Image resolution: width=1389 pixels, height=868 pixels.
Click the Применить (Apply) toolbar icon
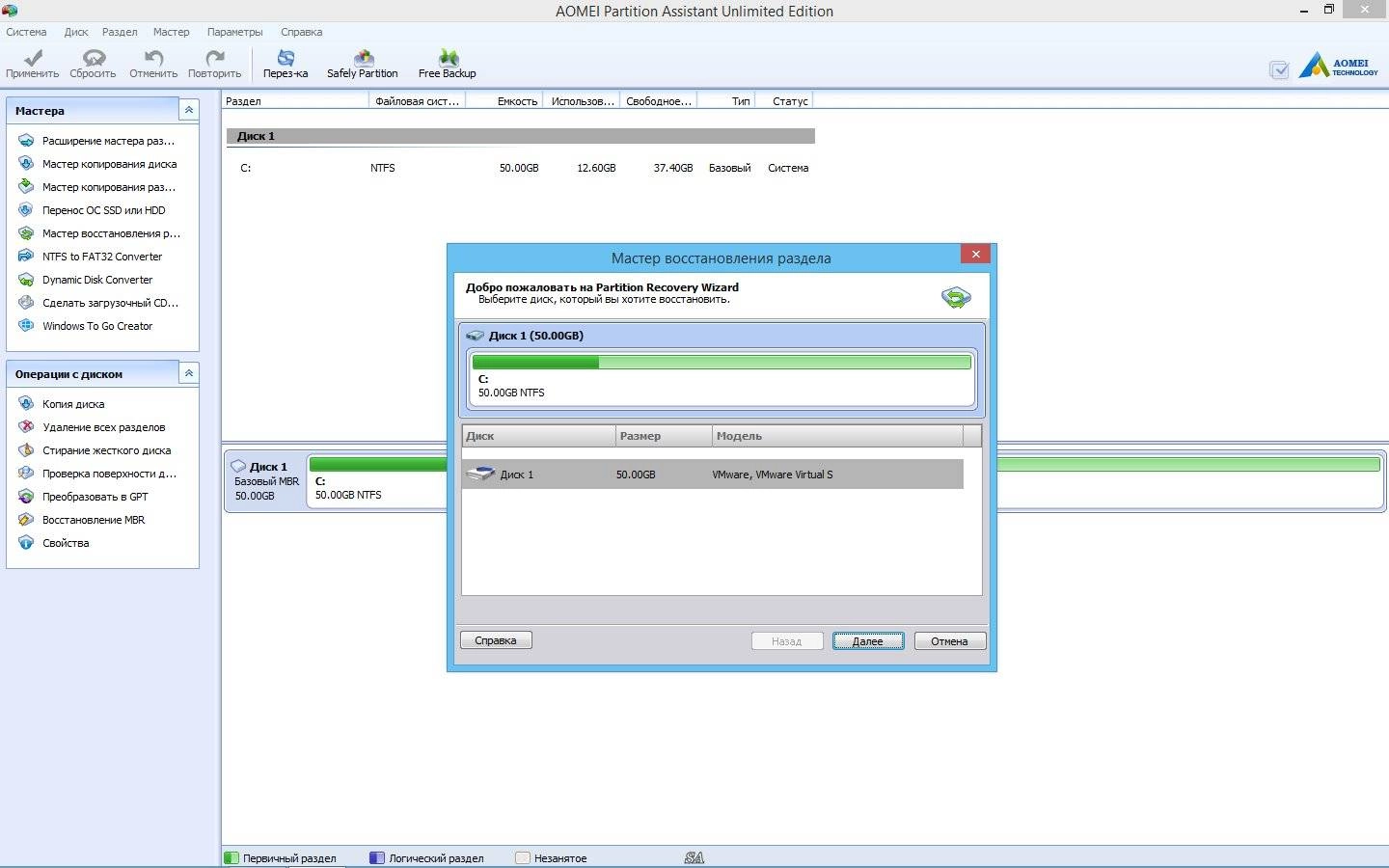[x=32, y=64]
